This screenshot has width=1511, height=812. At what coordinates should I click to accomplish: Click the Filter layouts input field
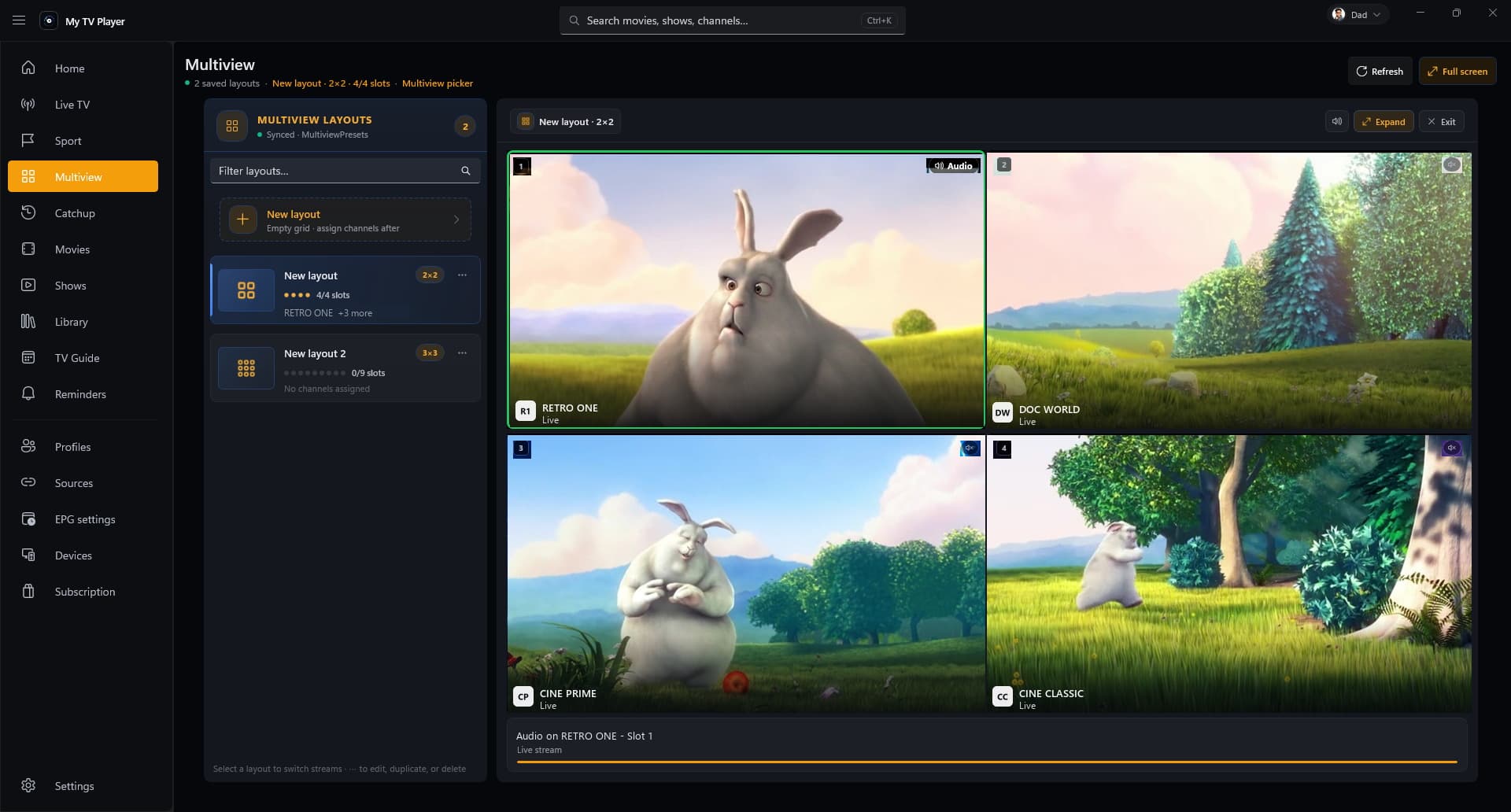[x=345, y=171]
